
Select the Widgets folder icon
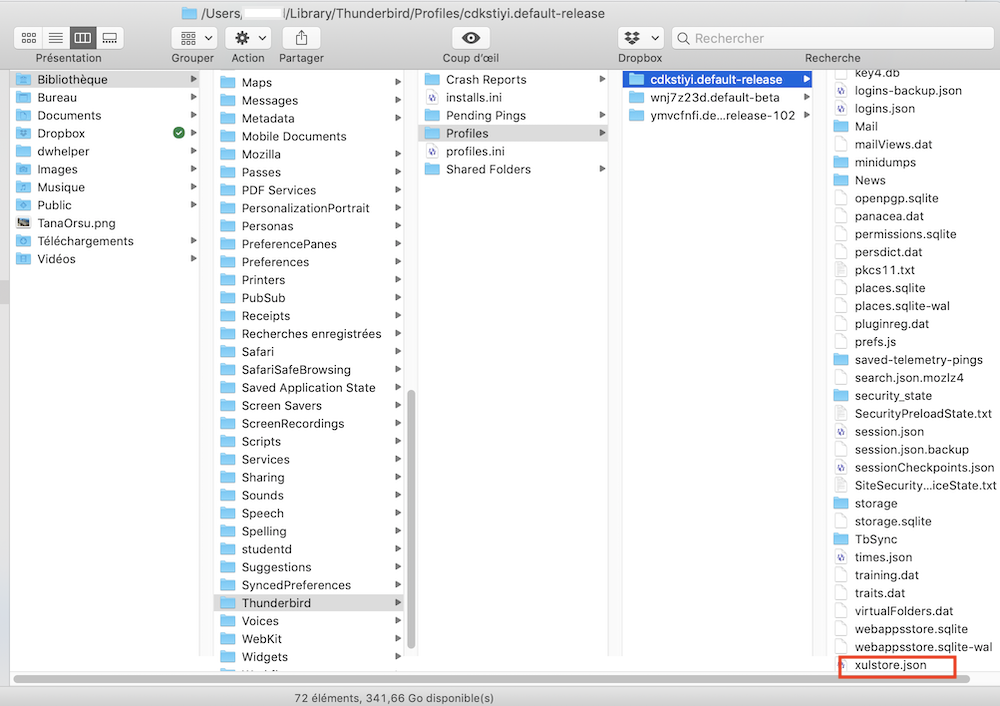coord(228,656)
